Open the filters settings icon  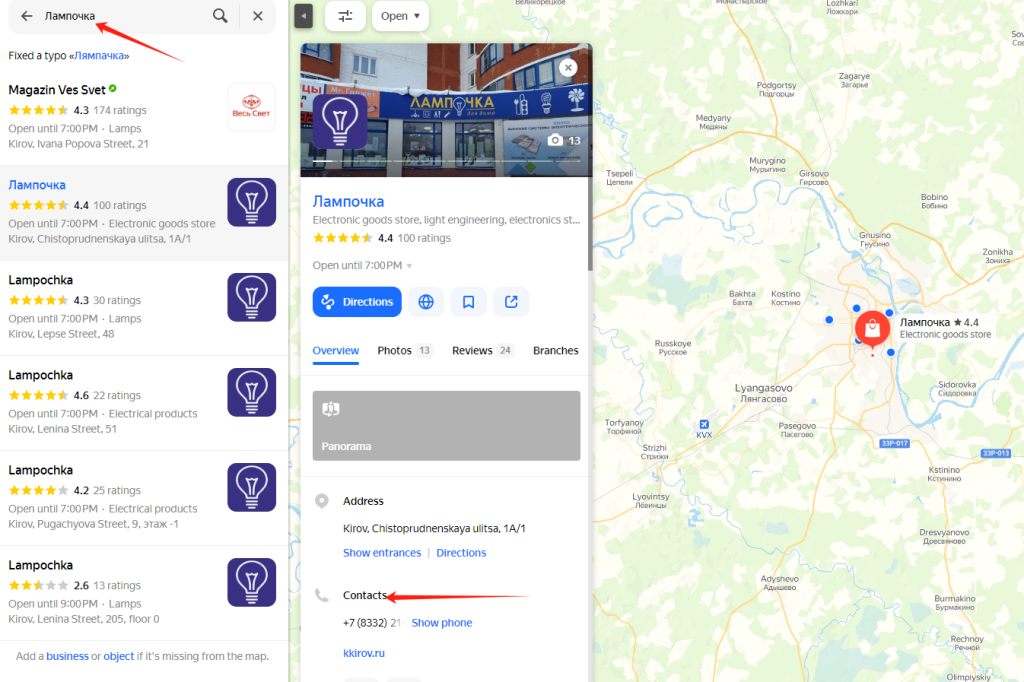pos(345,16)
